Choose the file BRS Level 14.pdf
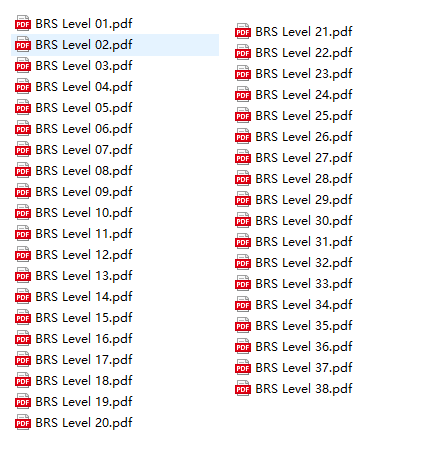This screenshot has width=431, height=465. [84, 297]
